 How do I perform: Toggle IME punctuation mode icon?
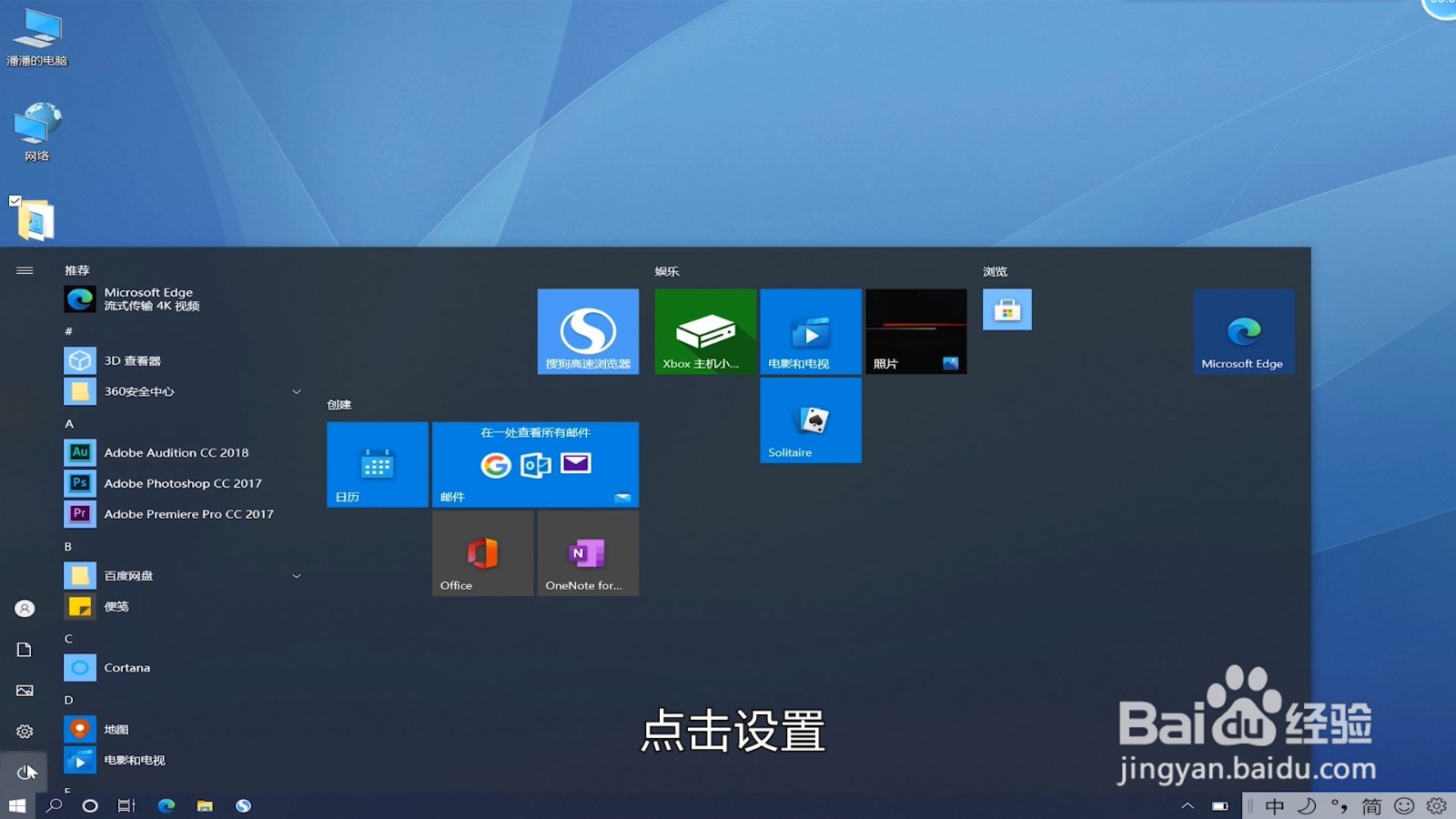click(x=1339, y=806)
